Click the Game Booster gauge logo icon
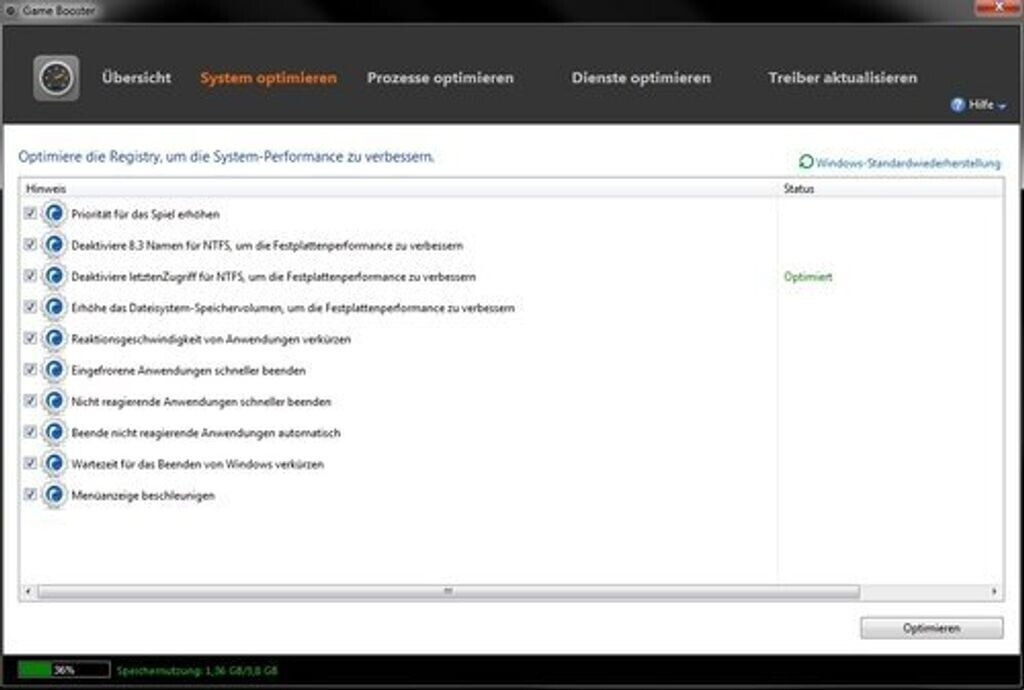Image resolution: width=1024 pixels, height=690 pixels. click(56, 78)
